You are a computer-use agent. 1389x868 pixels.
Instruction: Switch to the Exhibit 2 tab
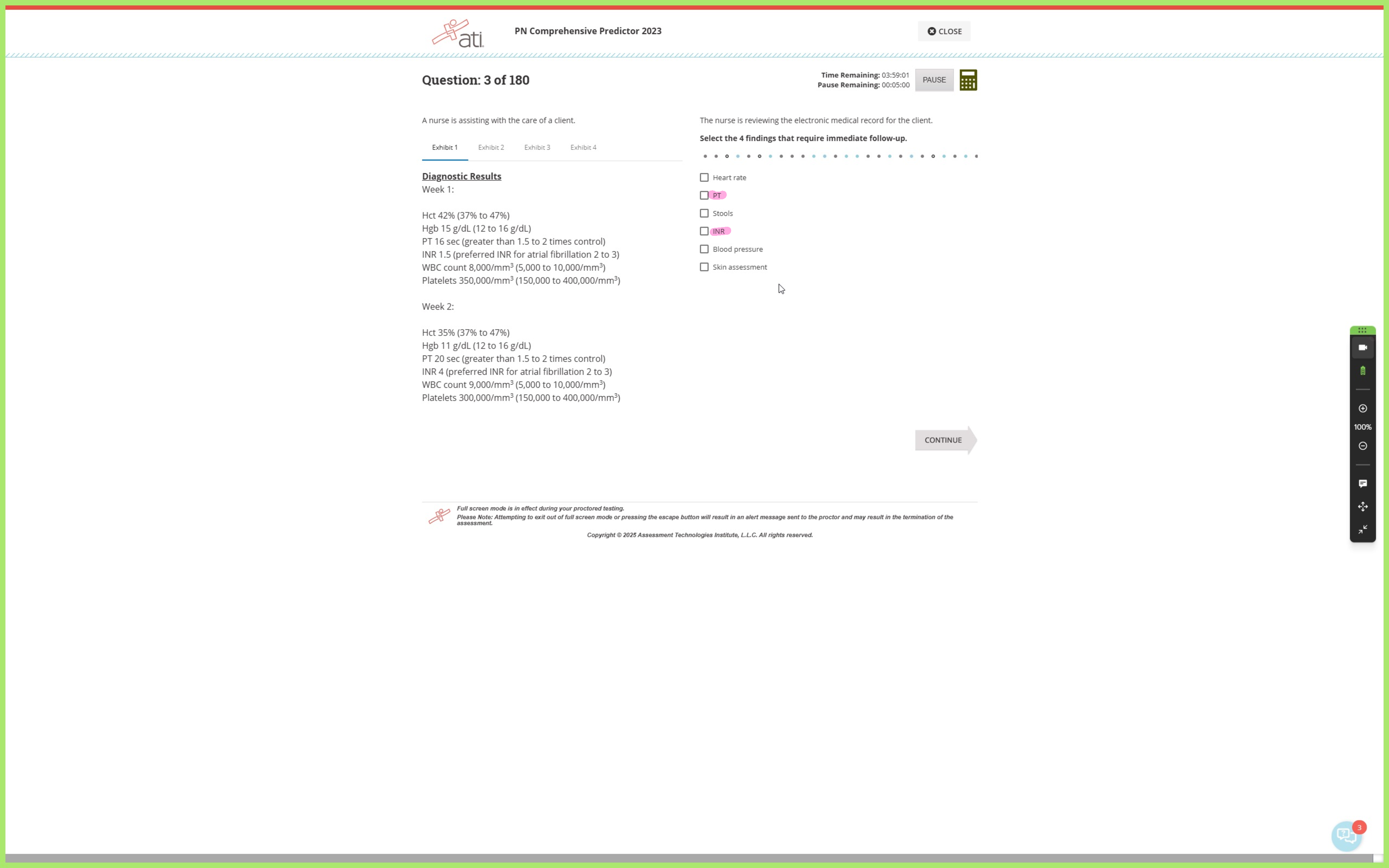click(x=491, y=148)
